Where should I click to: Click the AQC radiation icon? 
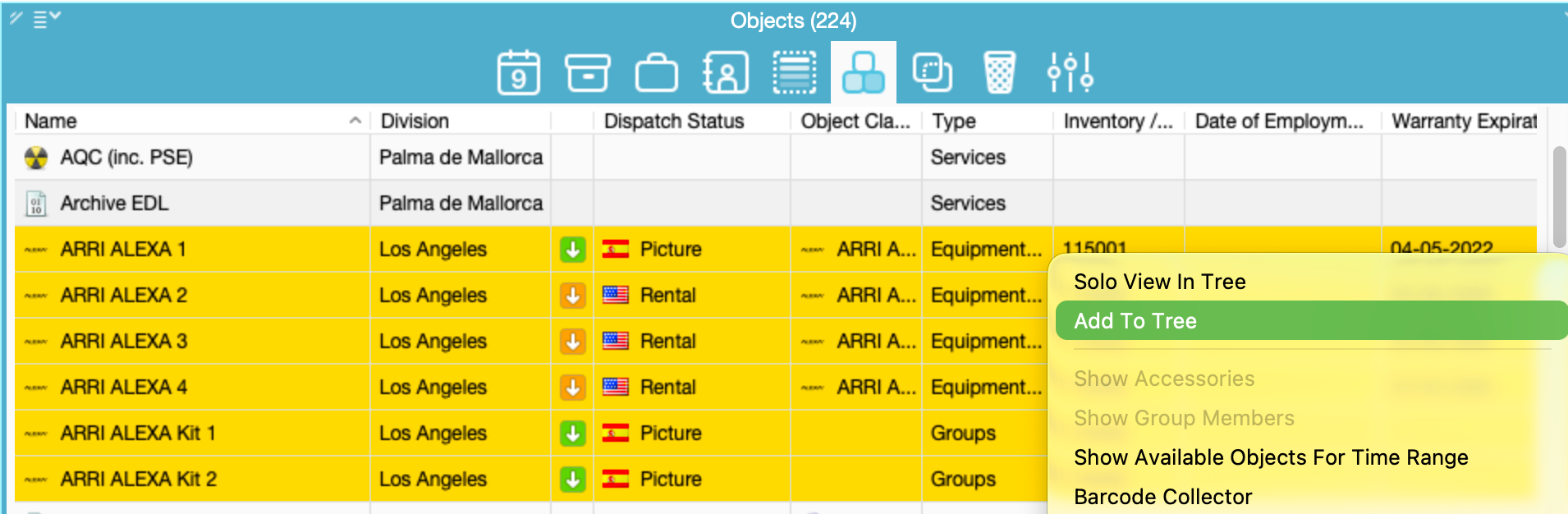click(36, 158)
